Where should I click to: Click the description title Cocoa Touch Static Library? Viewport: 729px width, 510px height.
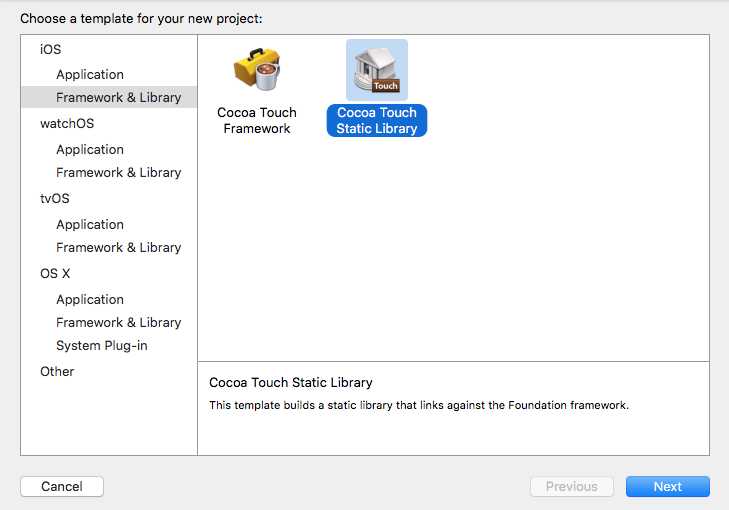pos(291,383)
